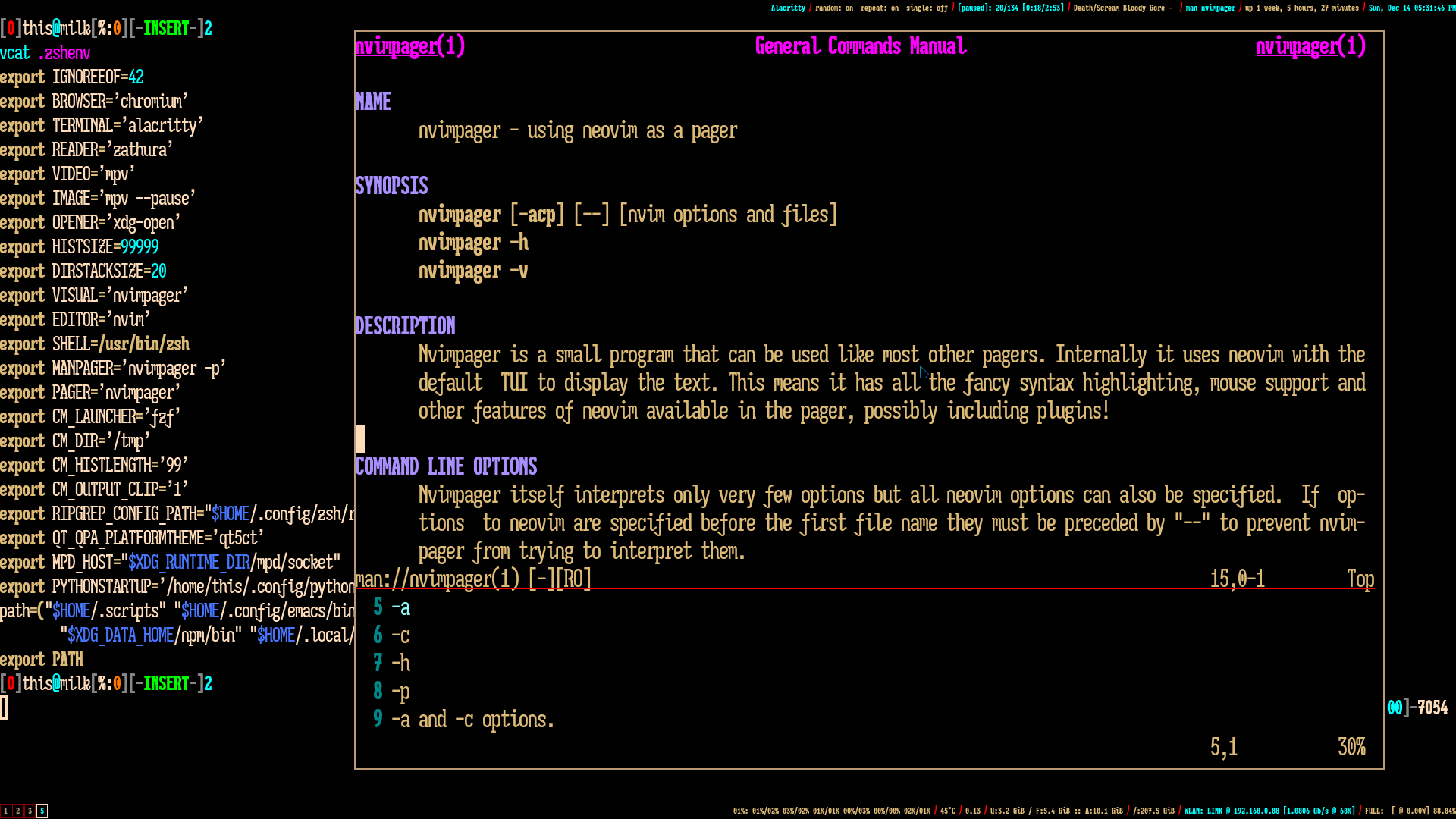Toggle the 'random: on' music setting
Image resolution: width=1456 pixels, height=819 pixels.
(833, 8)
